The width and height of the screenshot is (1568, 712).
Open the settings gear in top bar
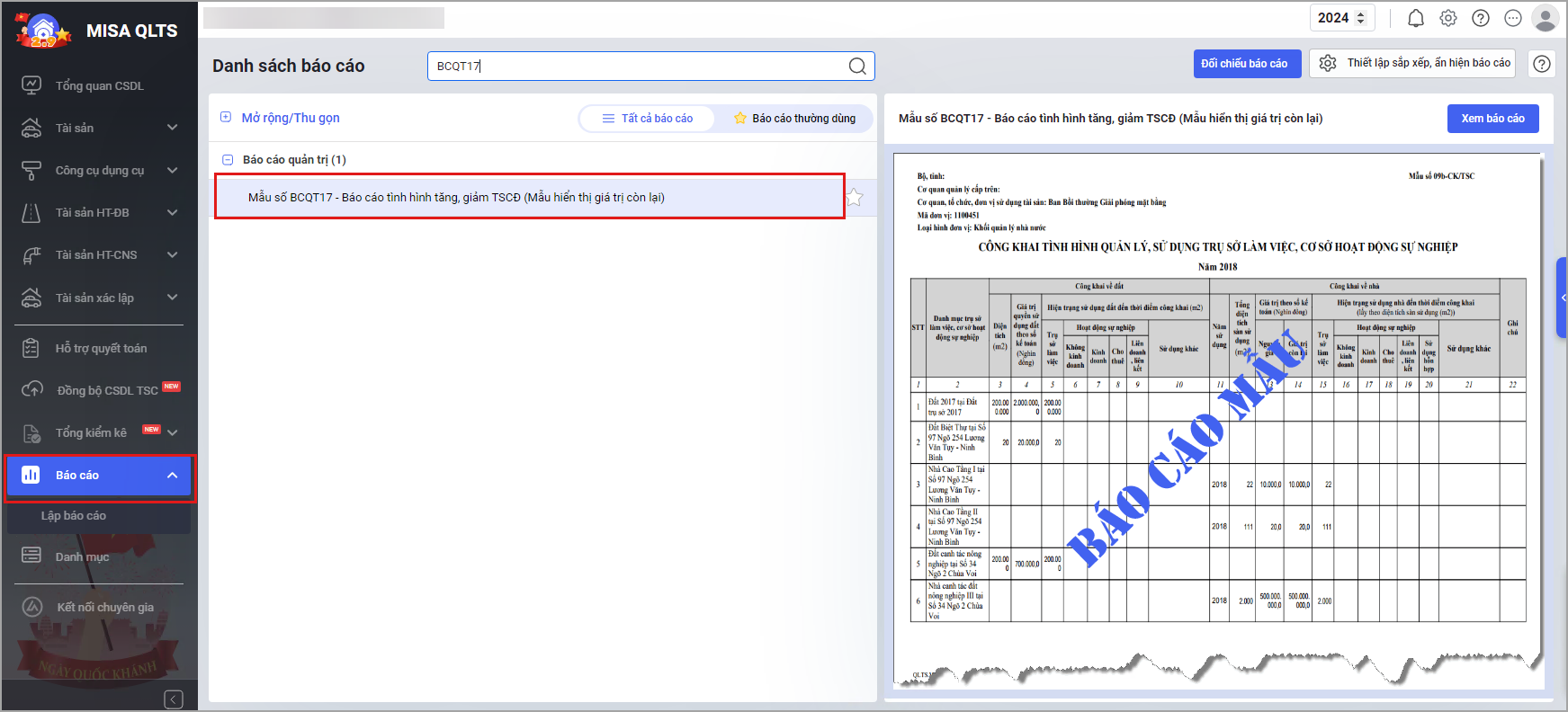tap(1448, 18)
